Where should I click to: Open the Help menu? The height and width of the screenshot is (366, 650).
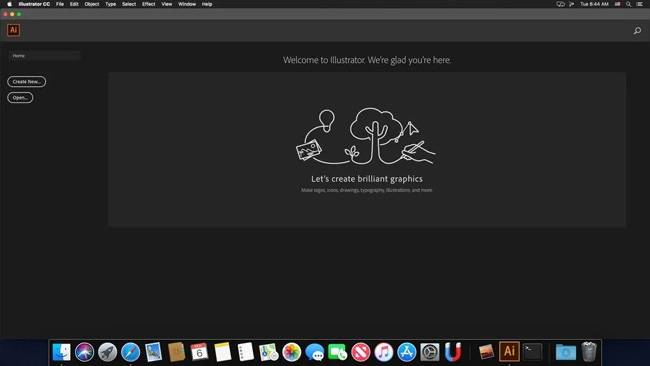(x=207, y=4)
